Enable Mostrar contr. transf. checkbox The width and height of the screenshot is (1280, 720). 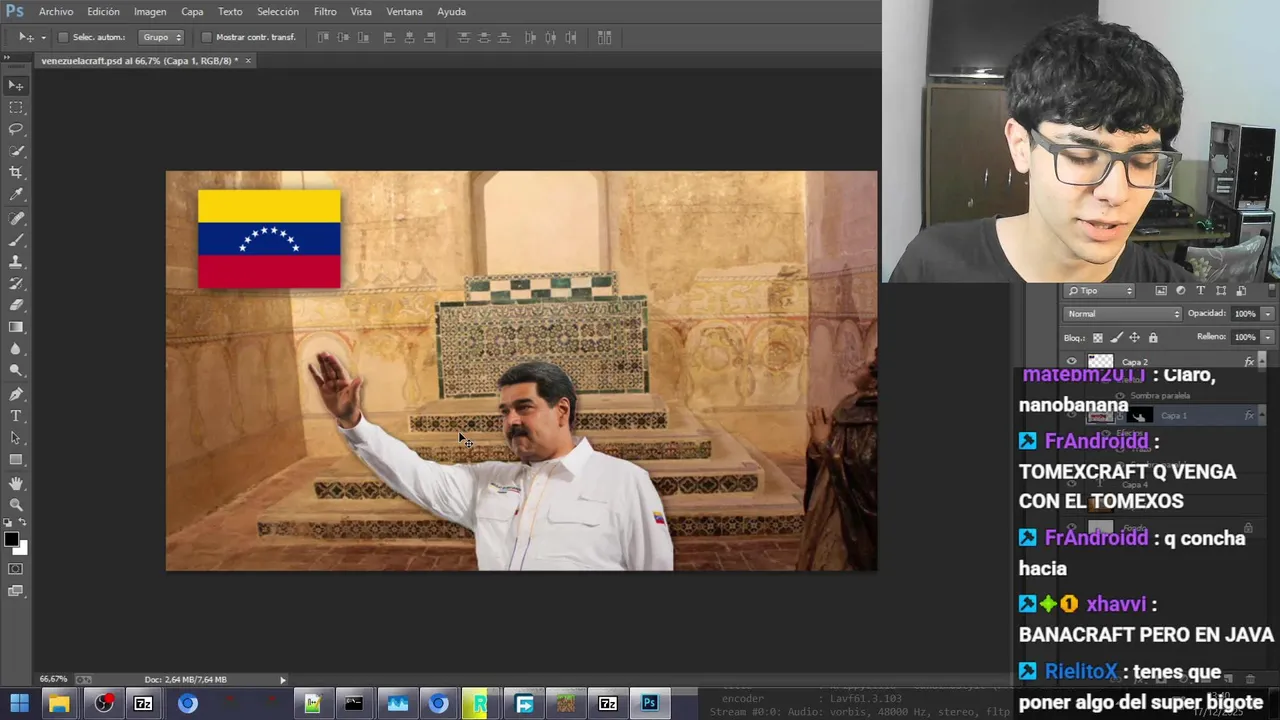point(207,37)
